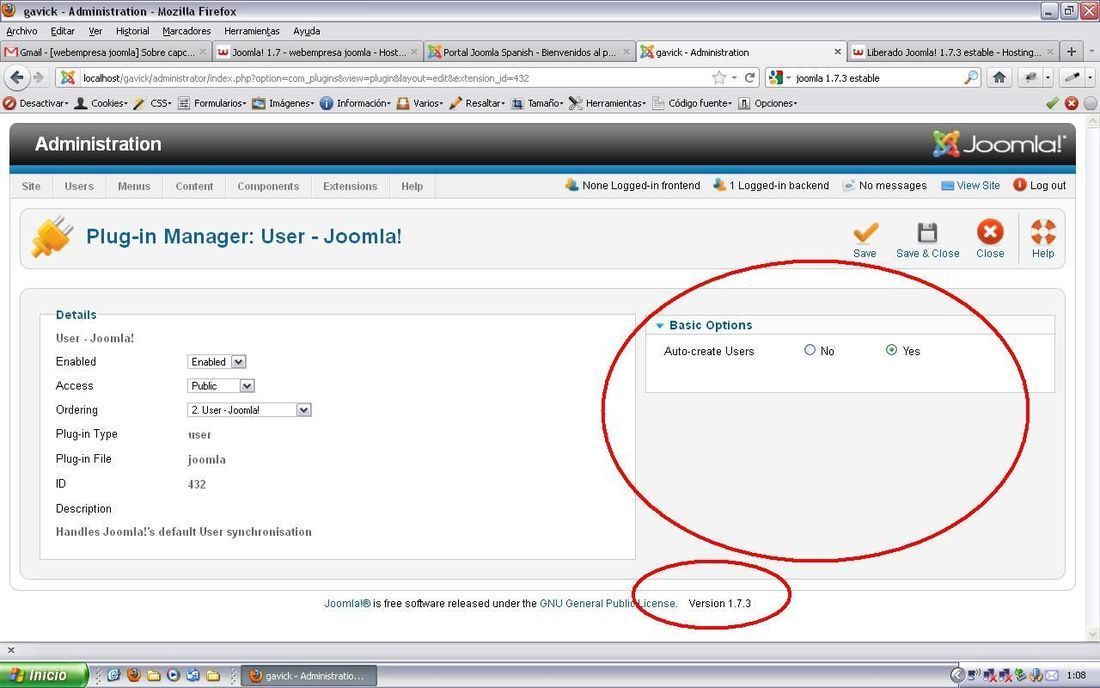Open Tamaño in Web Developer toolbar
1100x688 pixels.
pyautogui.click(x=537, y=103)
